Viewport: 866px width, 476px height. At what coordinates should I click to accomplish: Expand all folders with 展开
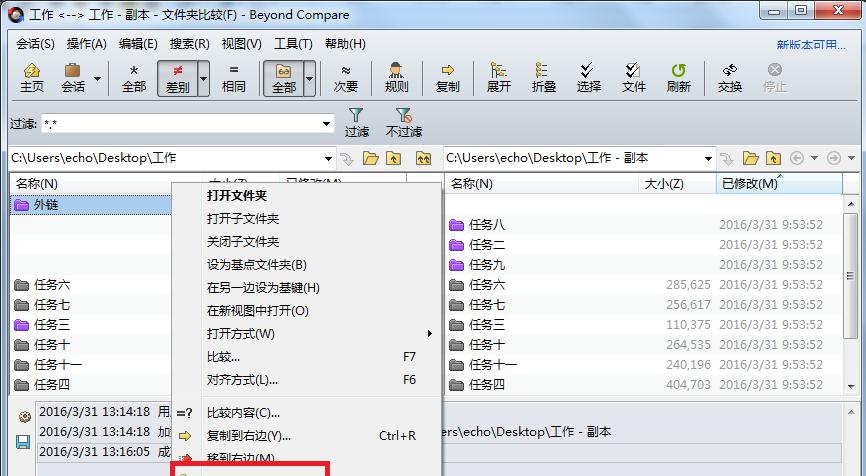498,78
